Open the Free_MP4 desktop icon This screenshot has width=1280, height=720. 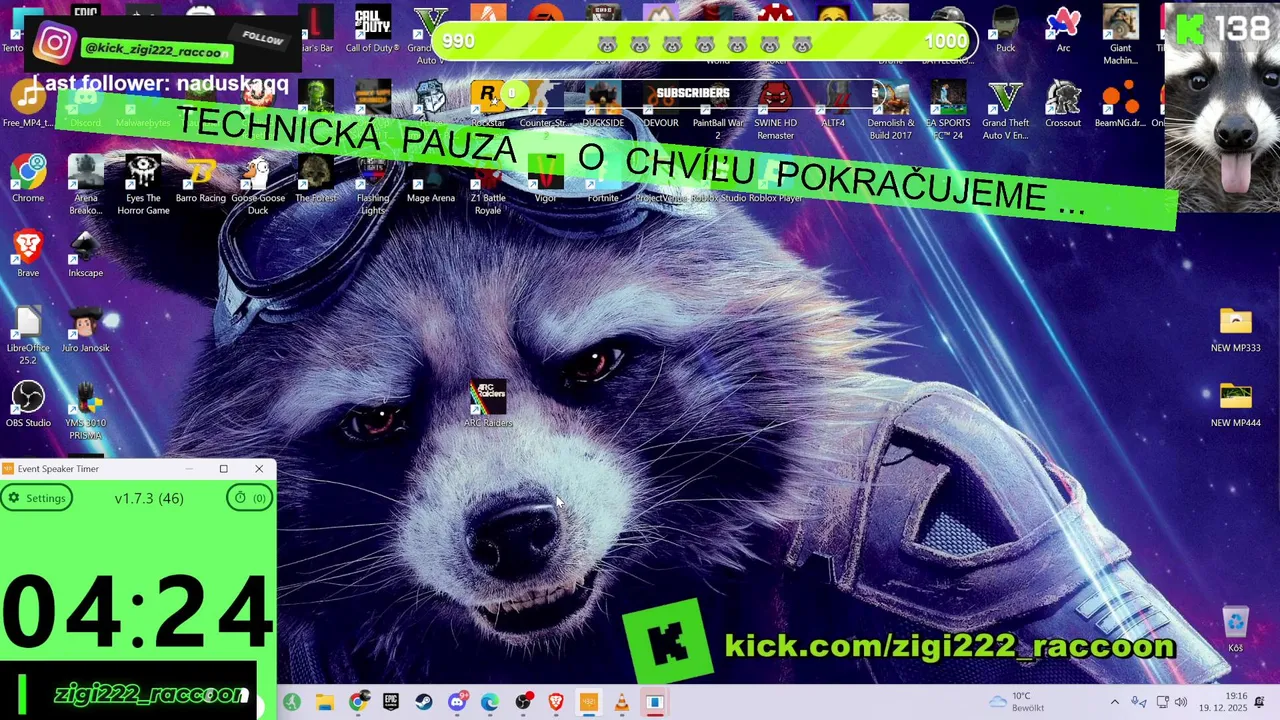(28, 103)
